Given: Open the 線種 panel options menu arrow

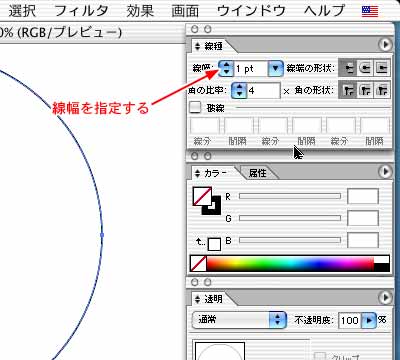Looking at the screenshot, I should 385,45.
